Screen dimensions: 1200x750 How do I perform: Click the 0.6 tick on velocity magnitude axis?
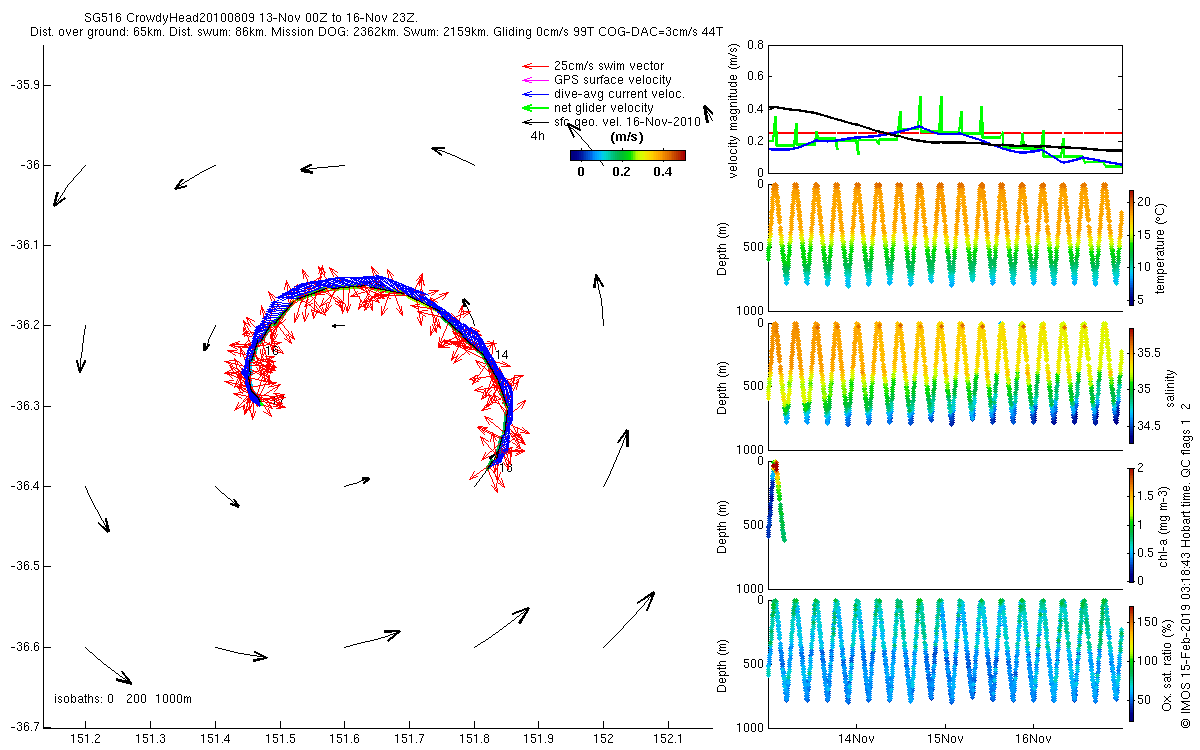pyautogui.click(x=755, y=77)
